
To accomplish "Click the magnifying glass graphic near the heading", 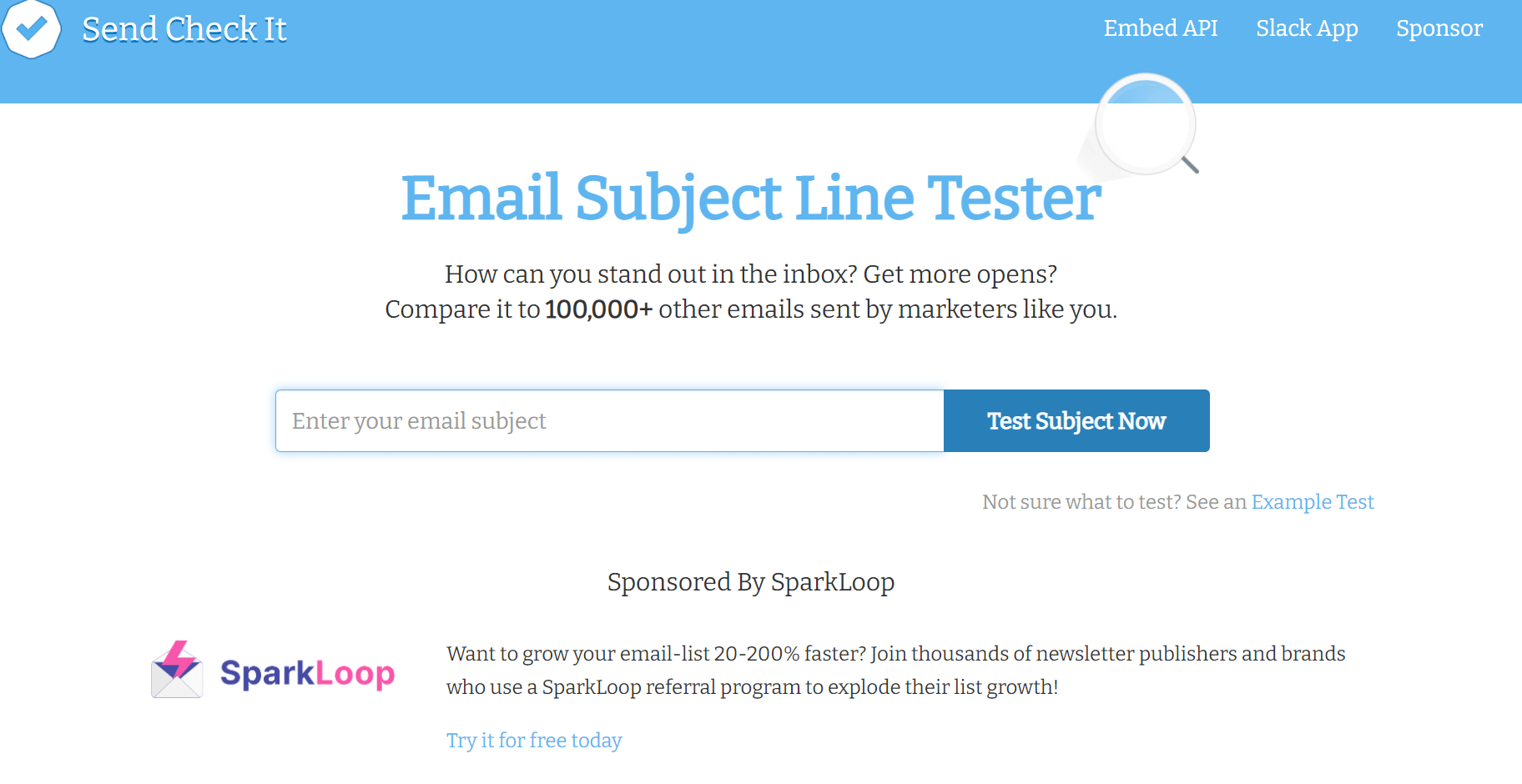I will 1145,123.
